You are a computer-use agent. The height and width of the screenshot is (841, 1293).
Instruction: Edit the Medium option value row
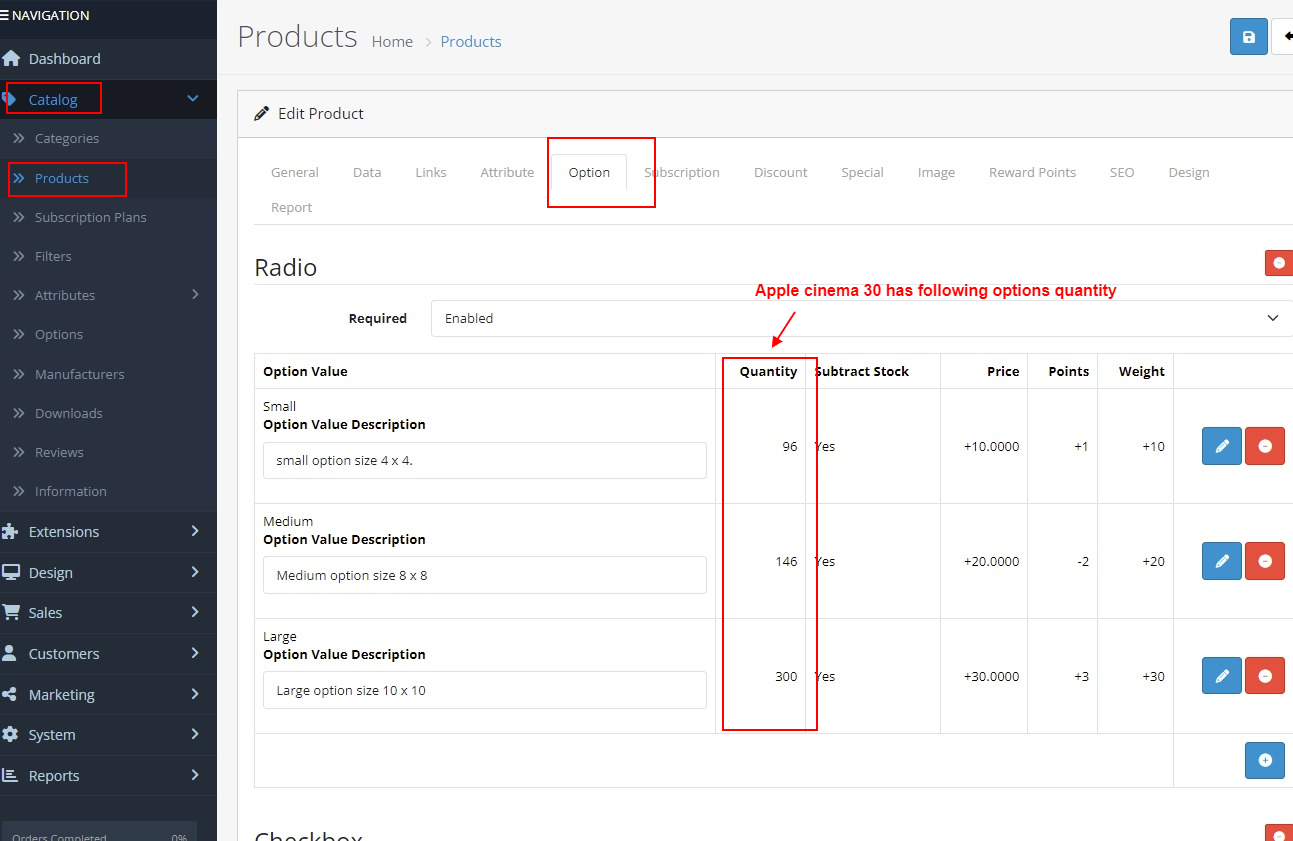[x=1222, y=561]
